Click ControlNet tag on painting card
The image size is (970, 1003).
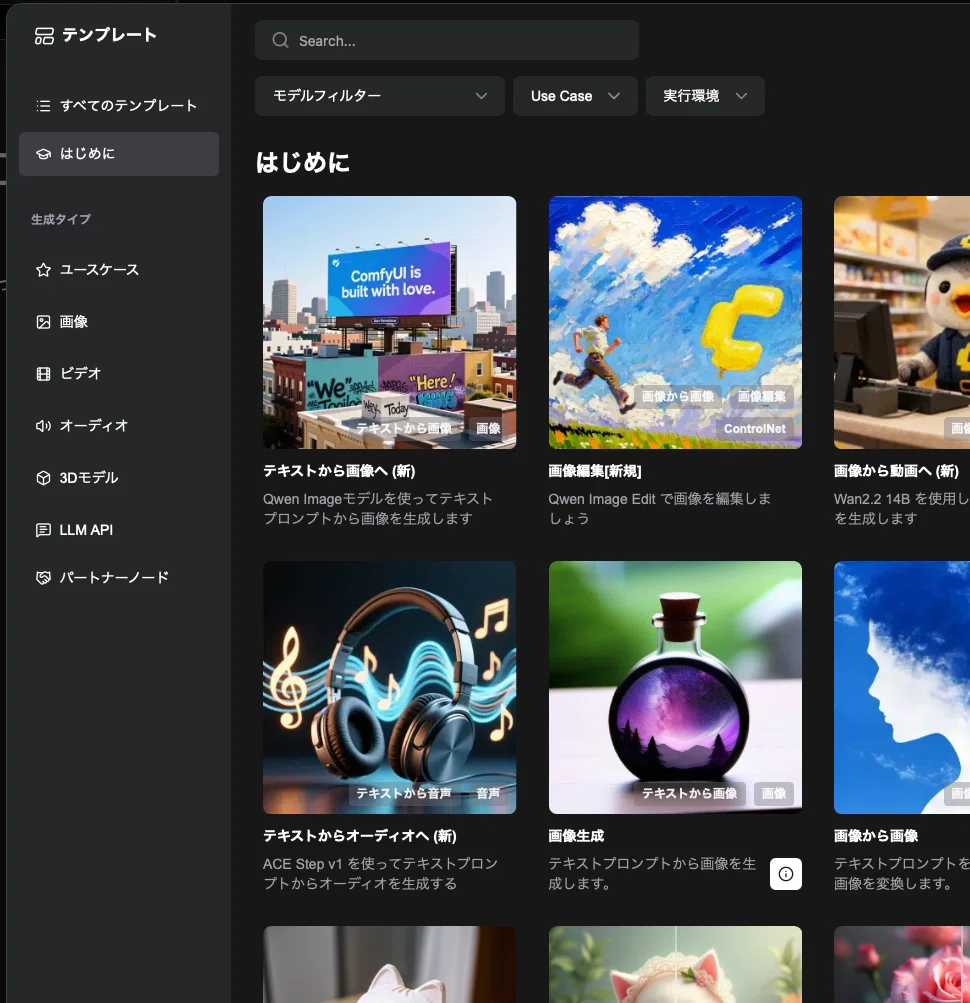click(754, 429)
